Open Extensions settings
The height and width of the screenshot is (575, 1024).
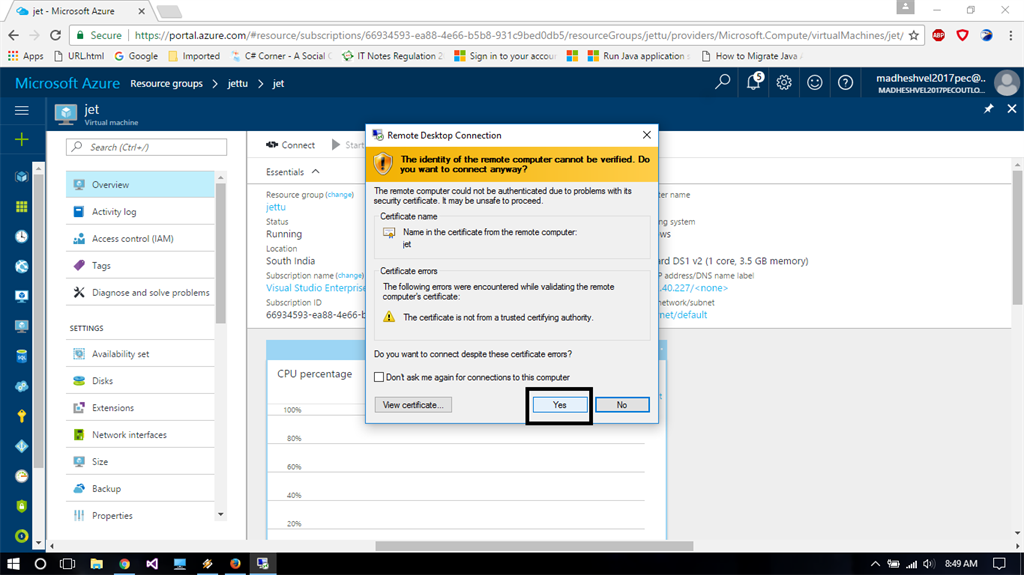click(140, 408)
